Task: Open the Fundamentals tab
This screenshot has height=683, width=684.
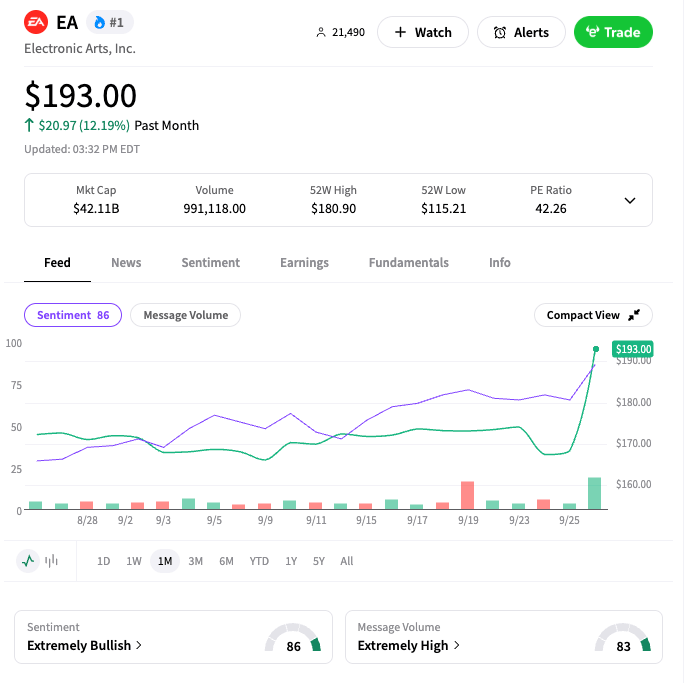Action: click(x=409, y=263)
